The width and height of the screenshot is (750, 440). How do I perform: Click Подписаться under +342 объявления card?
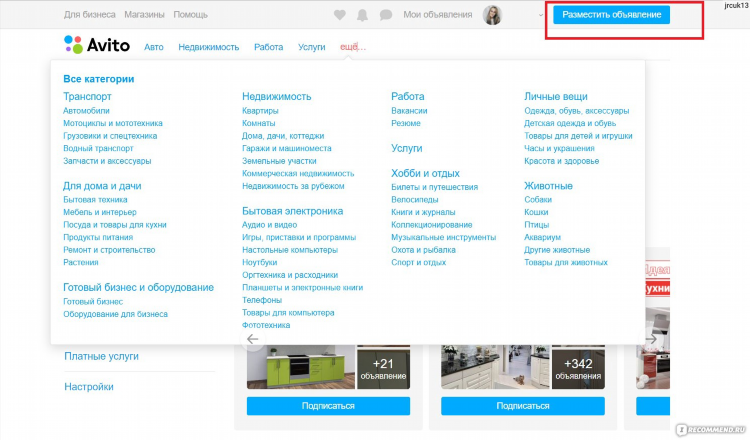[x=522, y=406]
